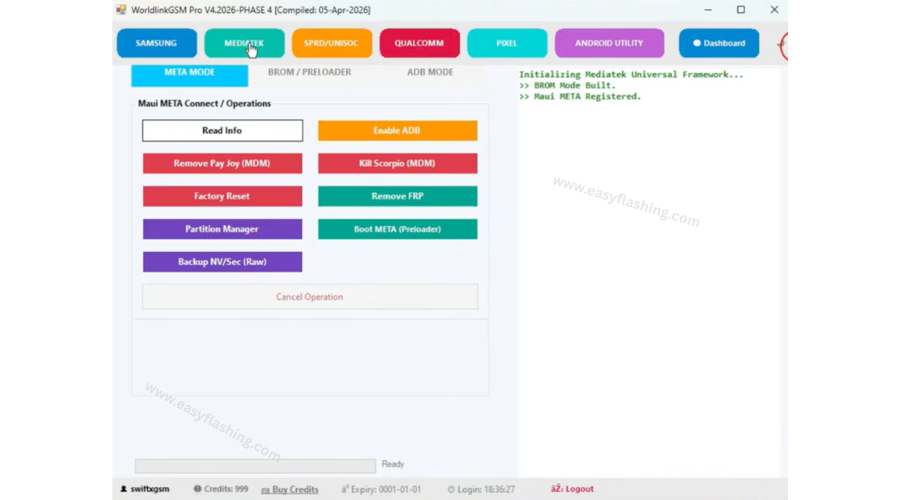Screen dimensions: 900x500
Task: Click the Credits coin icon
Action: [x=197, y=489]
